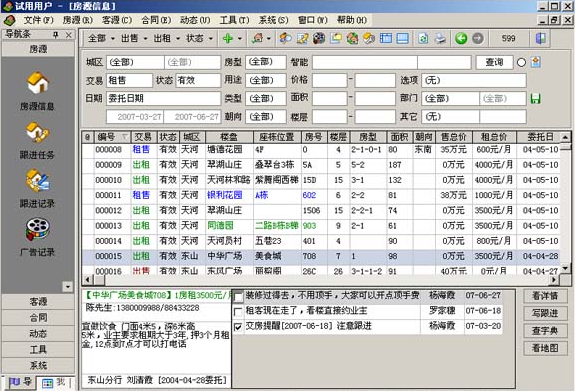Click the green save filter disk icon
This screenshot has height=391, width=575.
click(535, 98)
